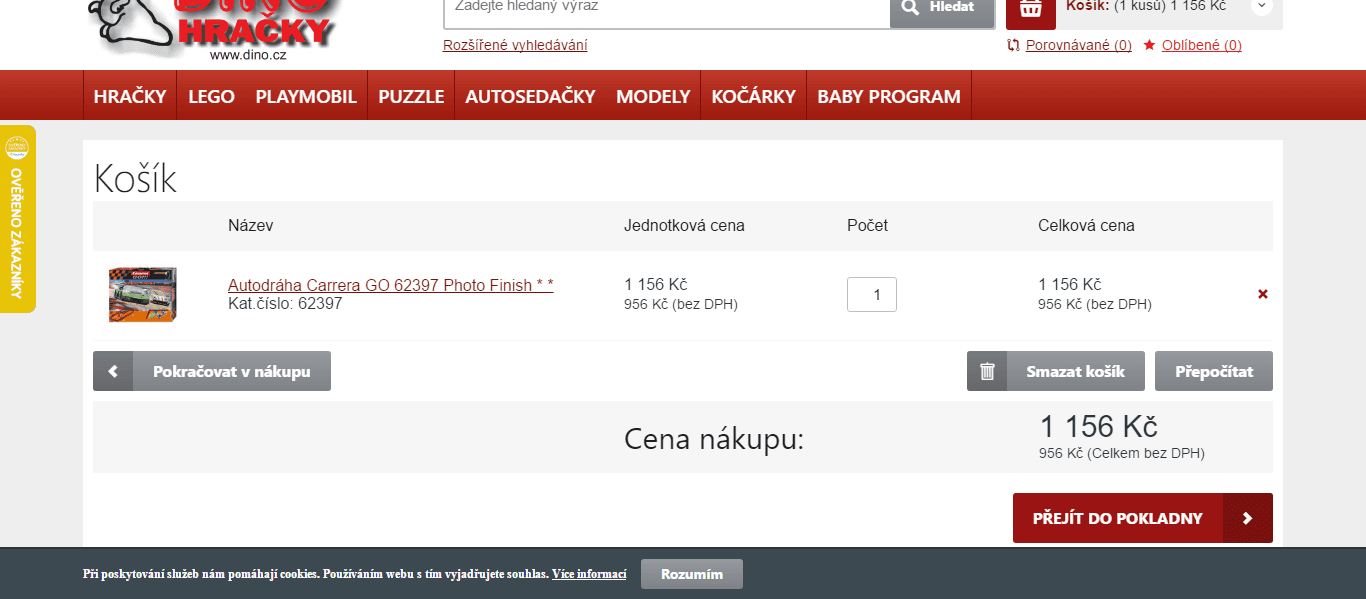This screenshot has height=599, width=1366.
Task: Click Pokračovat v nákupu button label
Action: tap(232, 371)
